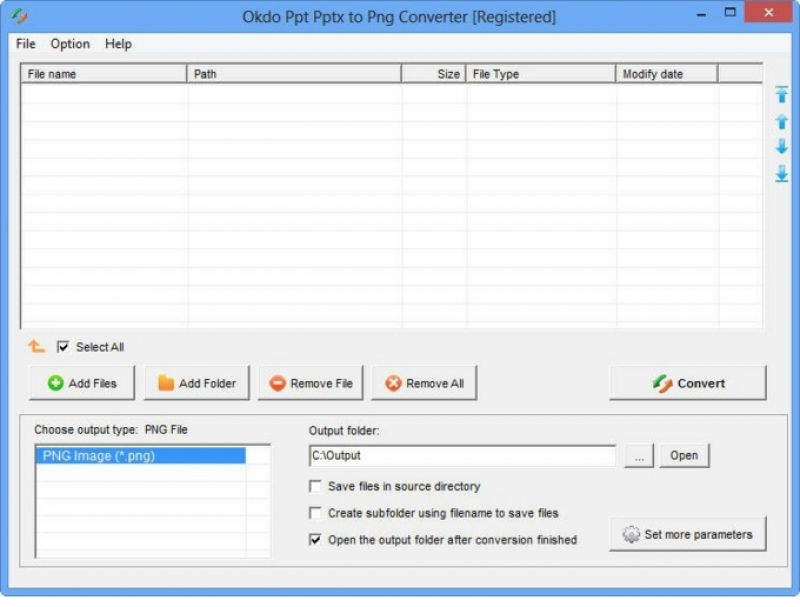Click the Open button next to Output folder
The image size is (800, 607).
(684, 455)
